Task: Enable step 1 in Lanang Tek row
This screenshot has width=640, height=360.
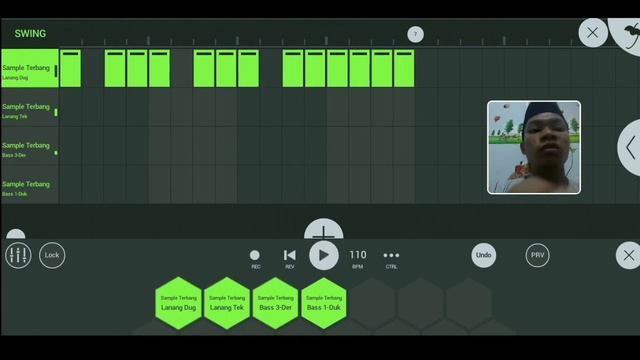Action: point(70,107)
